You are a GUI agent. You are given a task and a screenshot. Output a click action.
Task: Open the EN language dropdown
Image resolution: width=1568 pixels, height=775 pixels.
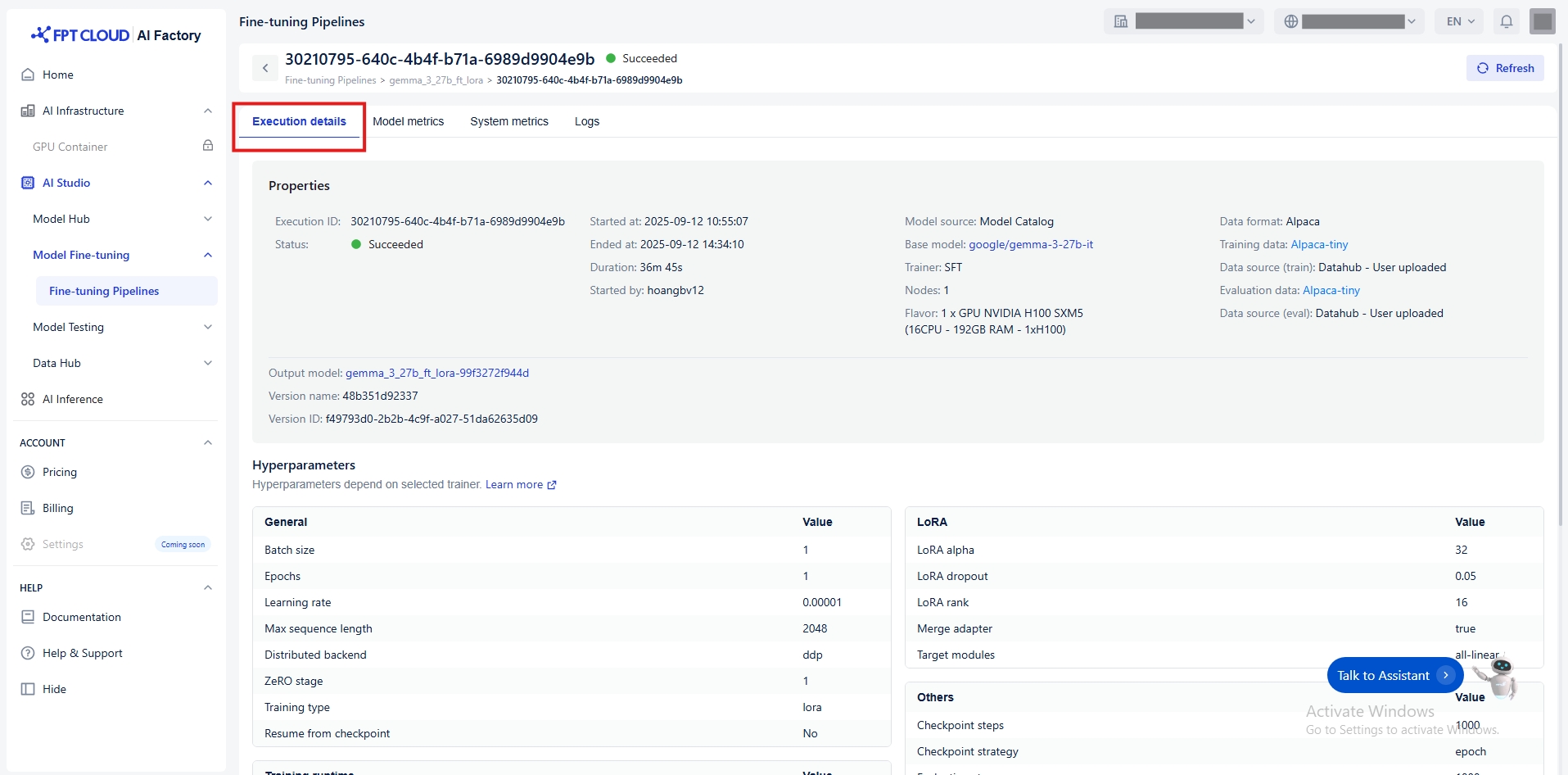[1460, 22]
